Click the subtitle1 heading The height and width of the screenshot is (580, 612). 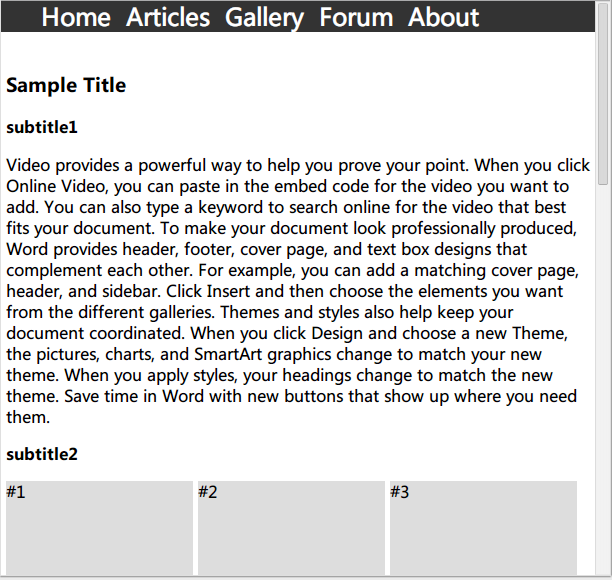42,127
